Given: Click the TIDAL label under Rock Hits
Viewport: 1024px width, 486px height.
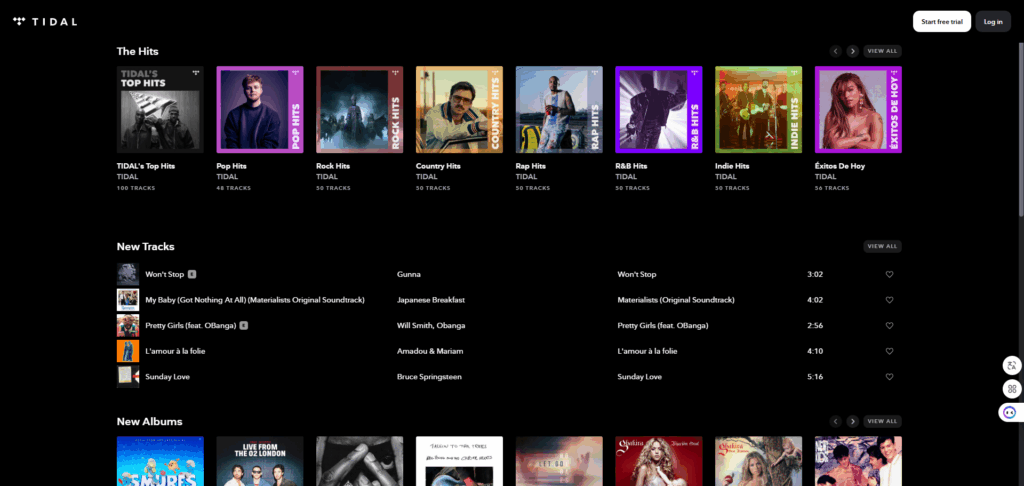Looking at the screenshot, I should click(x=327, y=176).
